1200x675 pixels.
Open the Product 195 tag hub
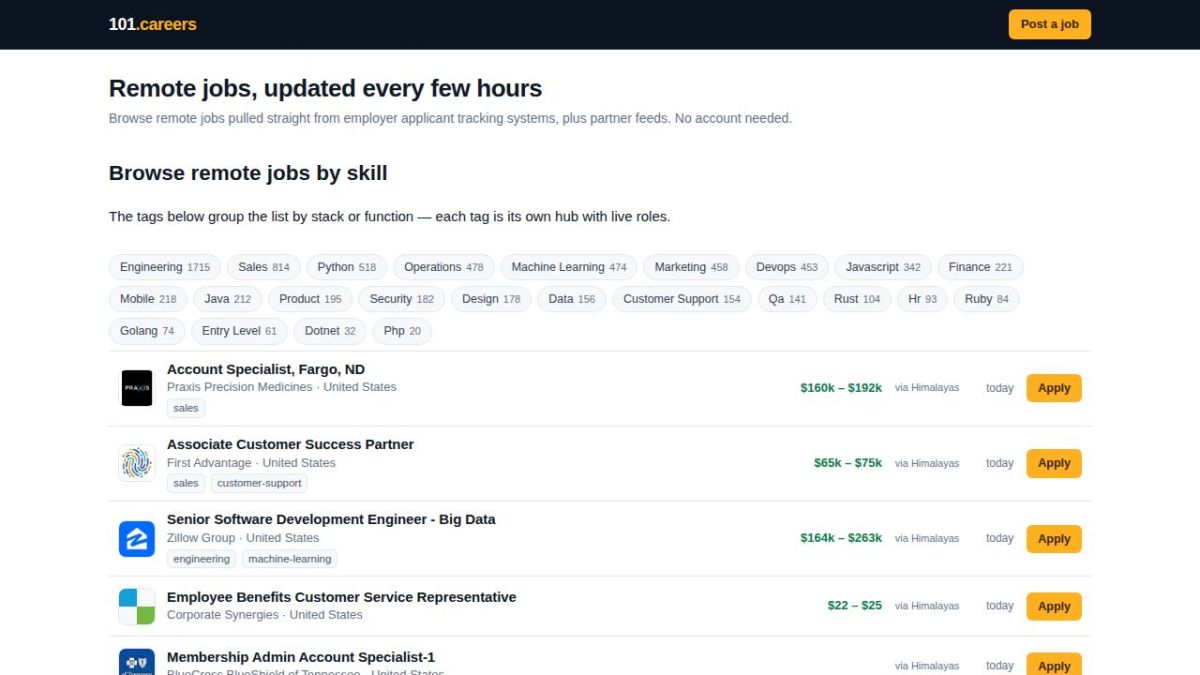[x=310, y=299]
